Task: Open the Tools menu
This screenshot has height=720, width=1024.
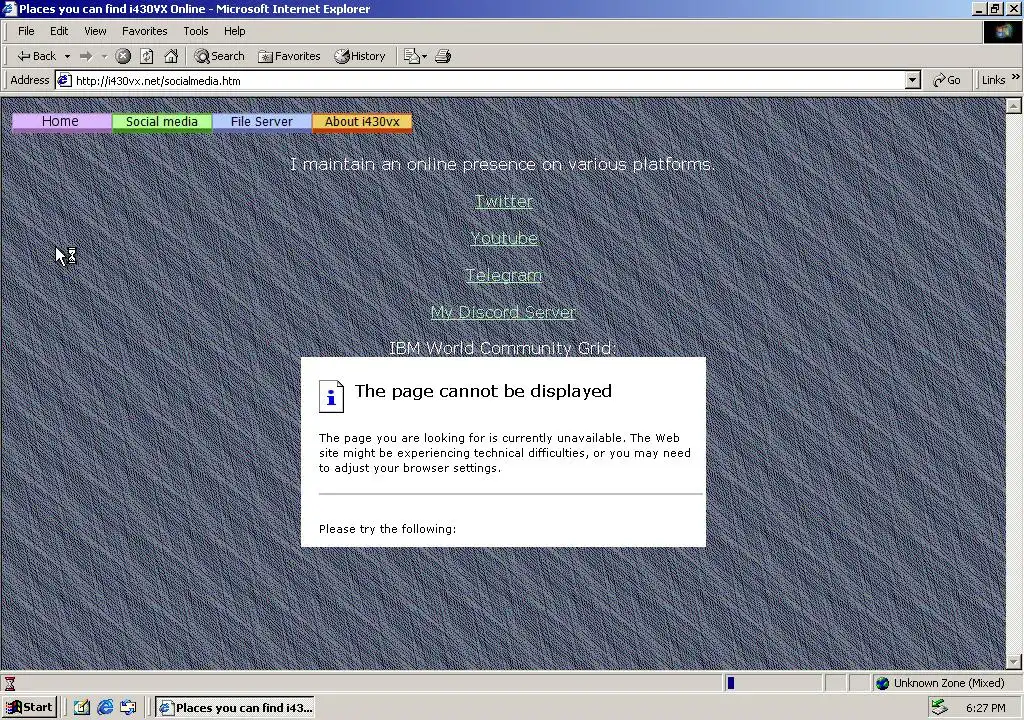Action: 195,31
